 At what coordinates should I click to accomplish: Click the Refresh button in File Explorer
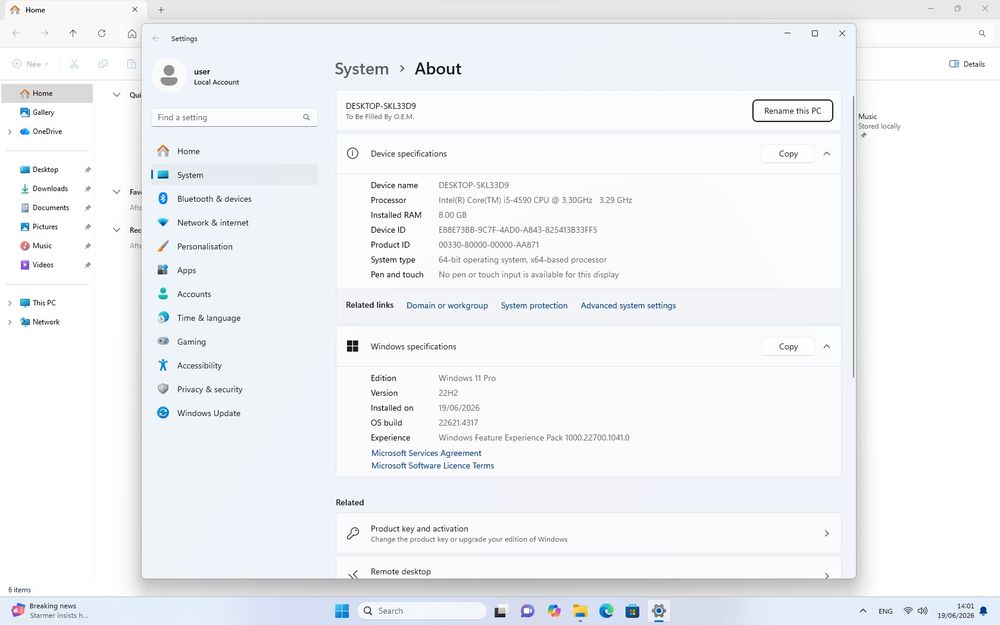[x=101, y=33]
